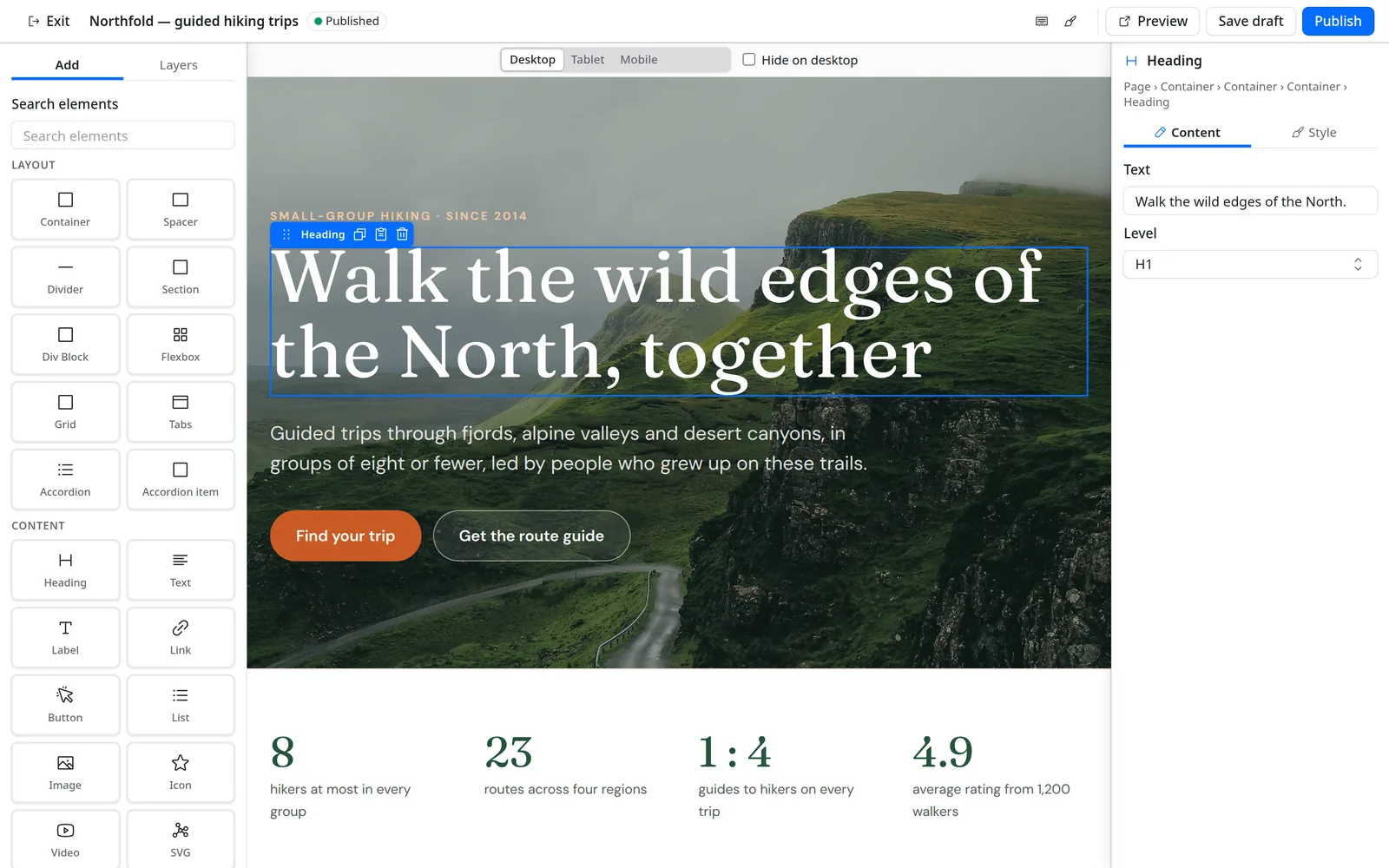The image size is (1389, 868).
Task: Click the Page breadcrumb item
Action: pyautogui.click(x=1136, y=87)
